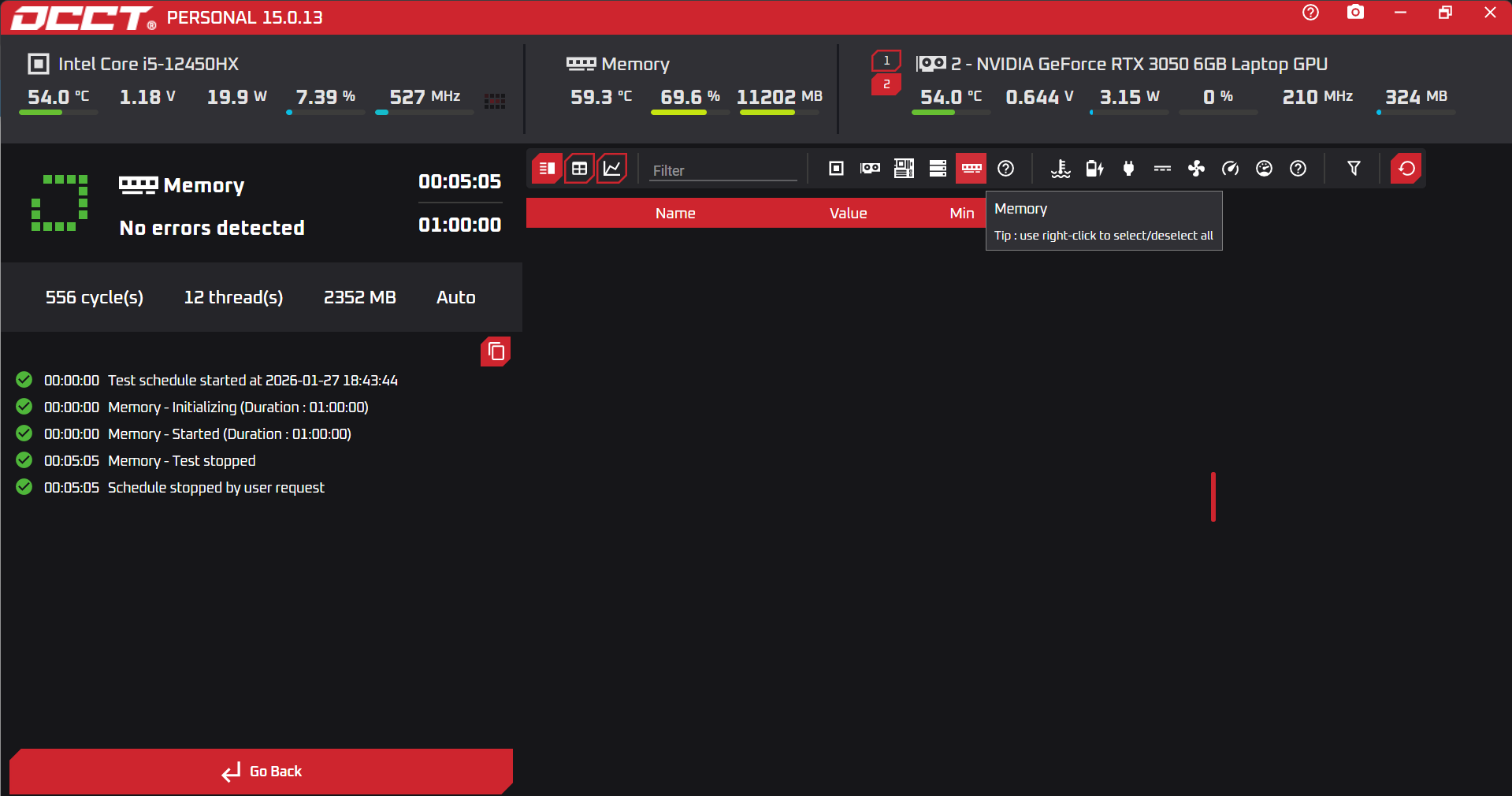Viewport: 1512px width, 796px height.
Task: Reset sensor min/max values with red refresh button
Action: 1406,169
